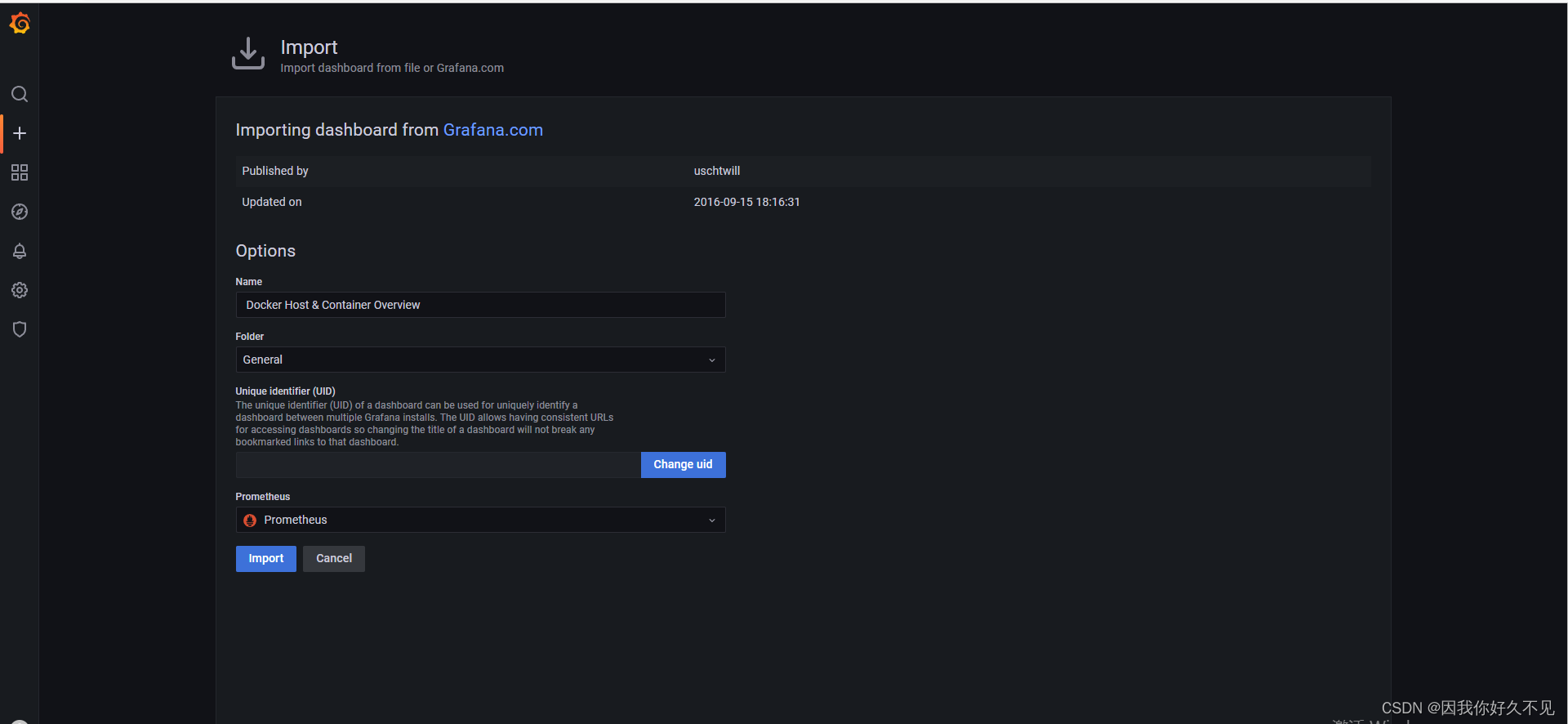Viewport: 1568px width, 724px height.
Task: Click the Change uid button
Action: 683,465
